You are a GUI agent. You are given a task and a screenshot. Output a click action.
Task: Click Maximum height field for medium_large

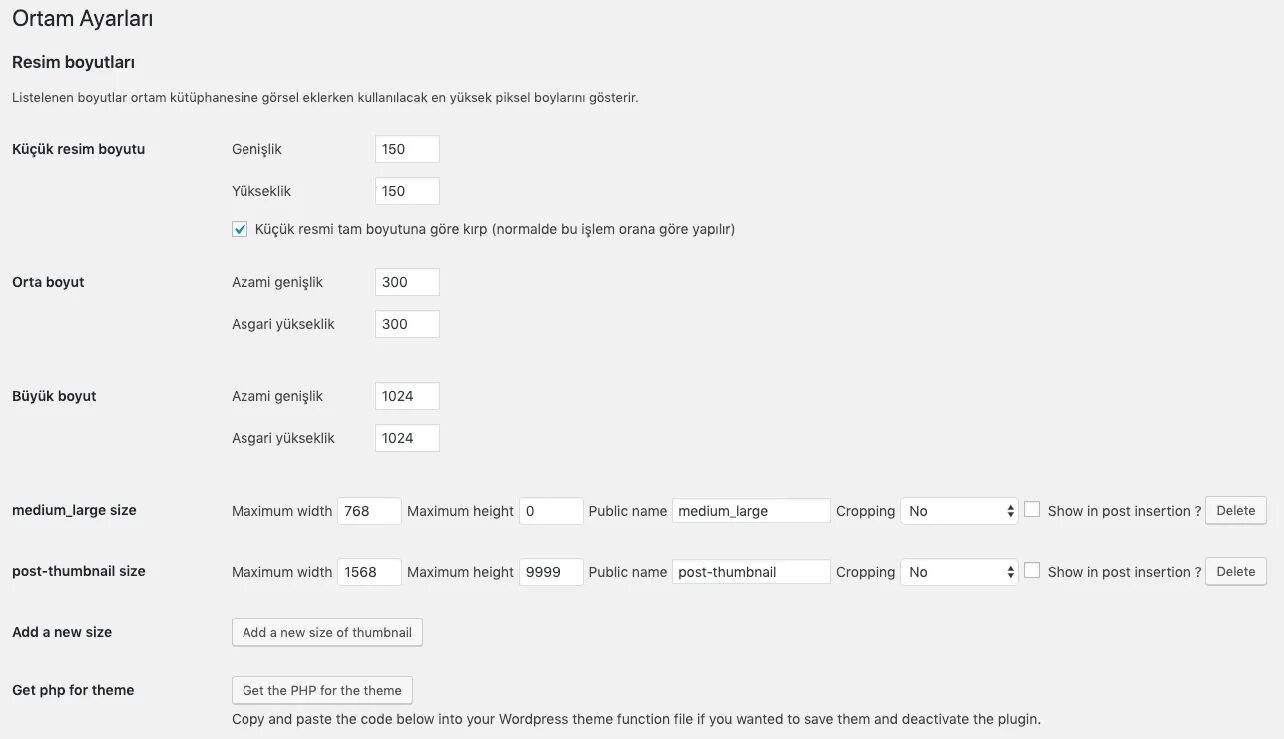click(x=551, y=511)
